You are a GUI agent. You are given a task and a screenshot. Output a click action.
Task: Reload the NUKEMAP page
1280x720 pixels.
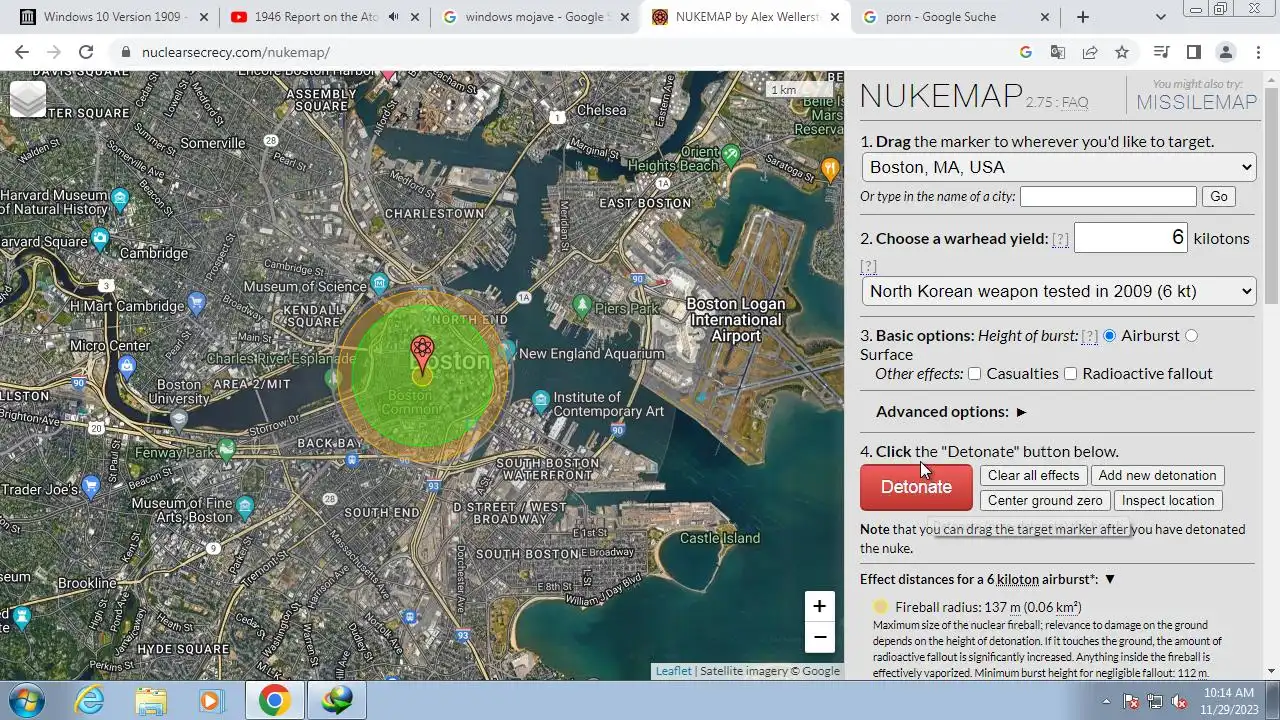[x=86, y=52]
